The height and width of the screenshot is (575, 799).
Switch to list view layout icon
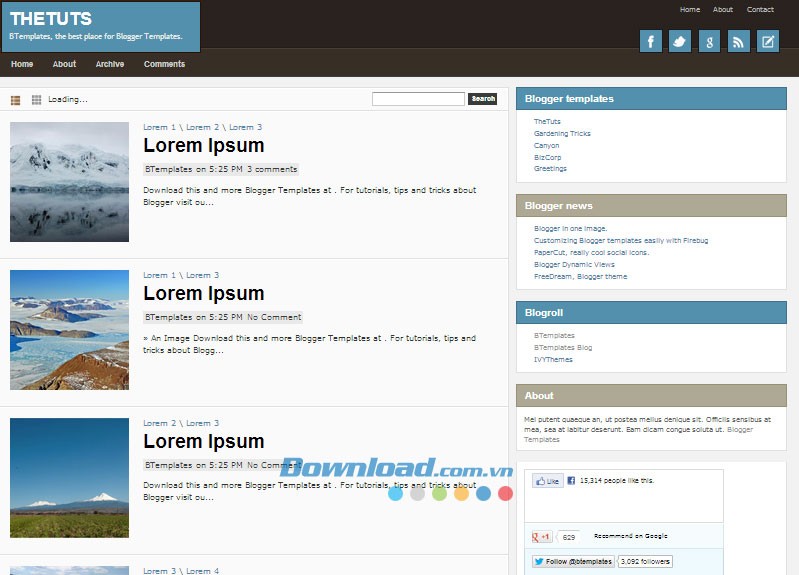tap(16, 100)
